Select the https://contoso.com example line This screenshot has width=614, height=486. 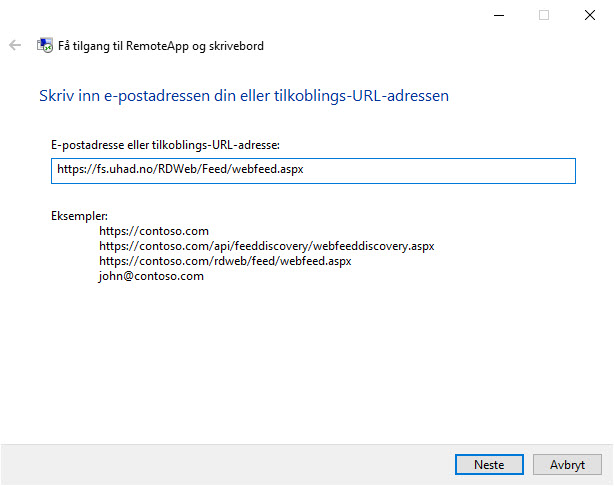(x=154, y=231)
